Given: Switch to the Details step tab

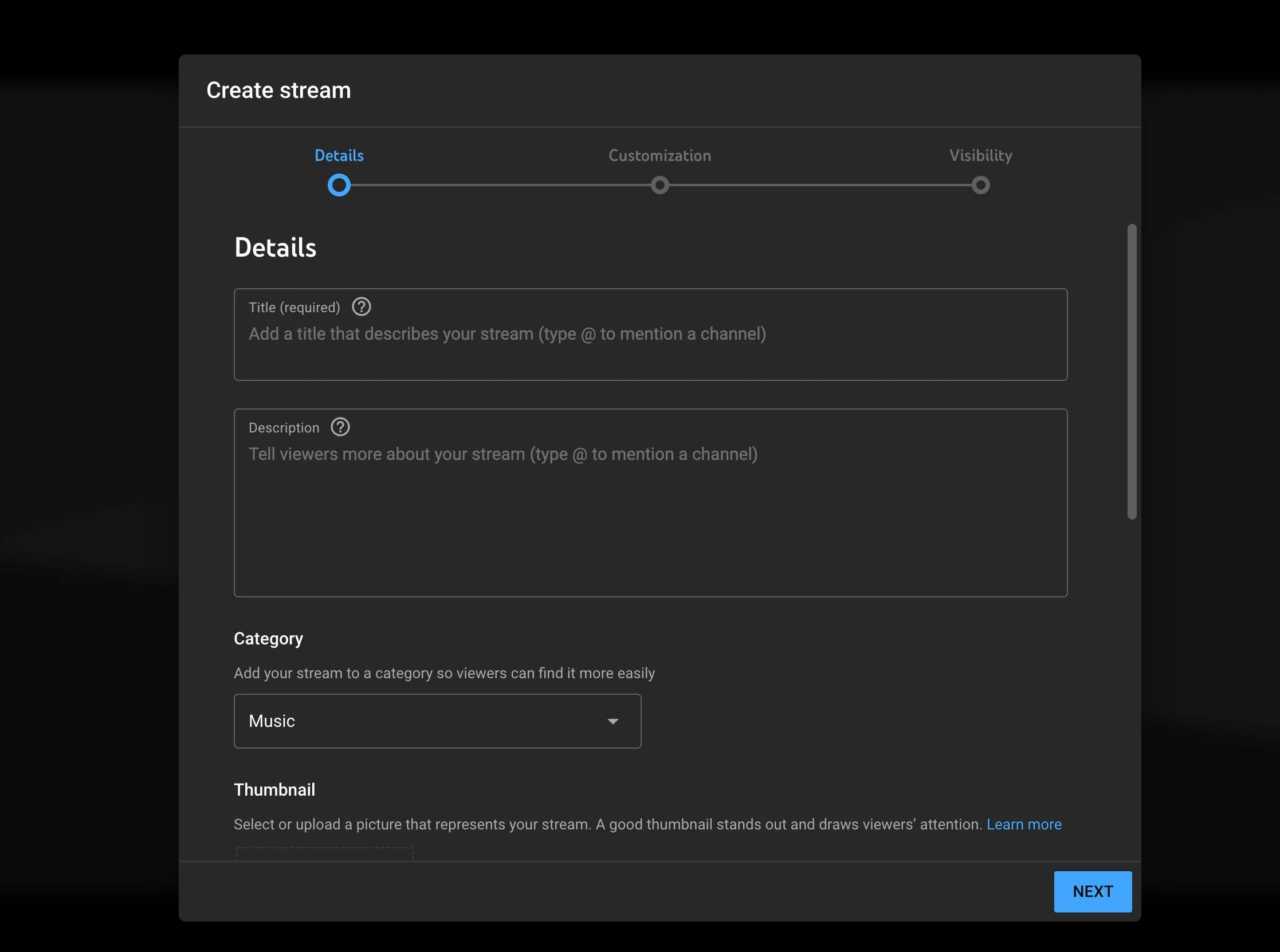Looking at the screenshot, I should tap(339, 156).
